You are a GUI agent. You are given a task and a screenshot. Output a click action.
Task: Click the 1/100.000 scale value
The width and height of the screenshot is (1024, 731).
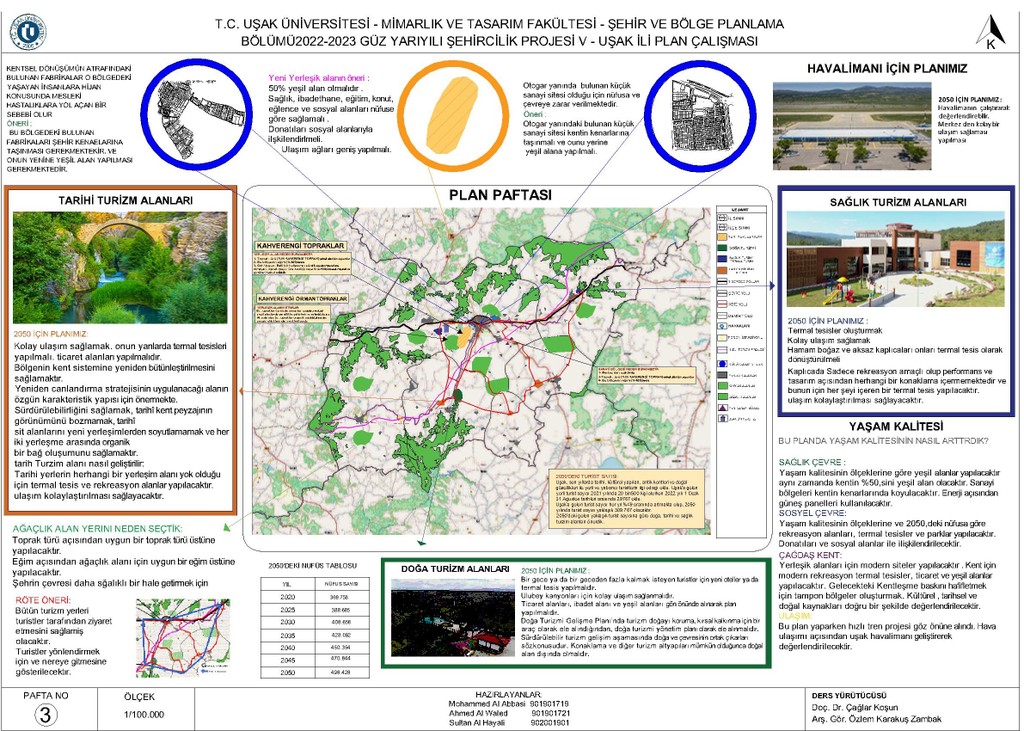[144, 715]
